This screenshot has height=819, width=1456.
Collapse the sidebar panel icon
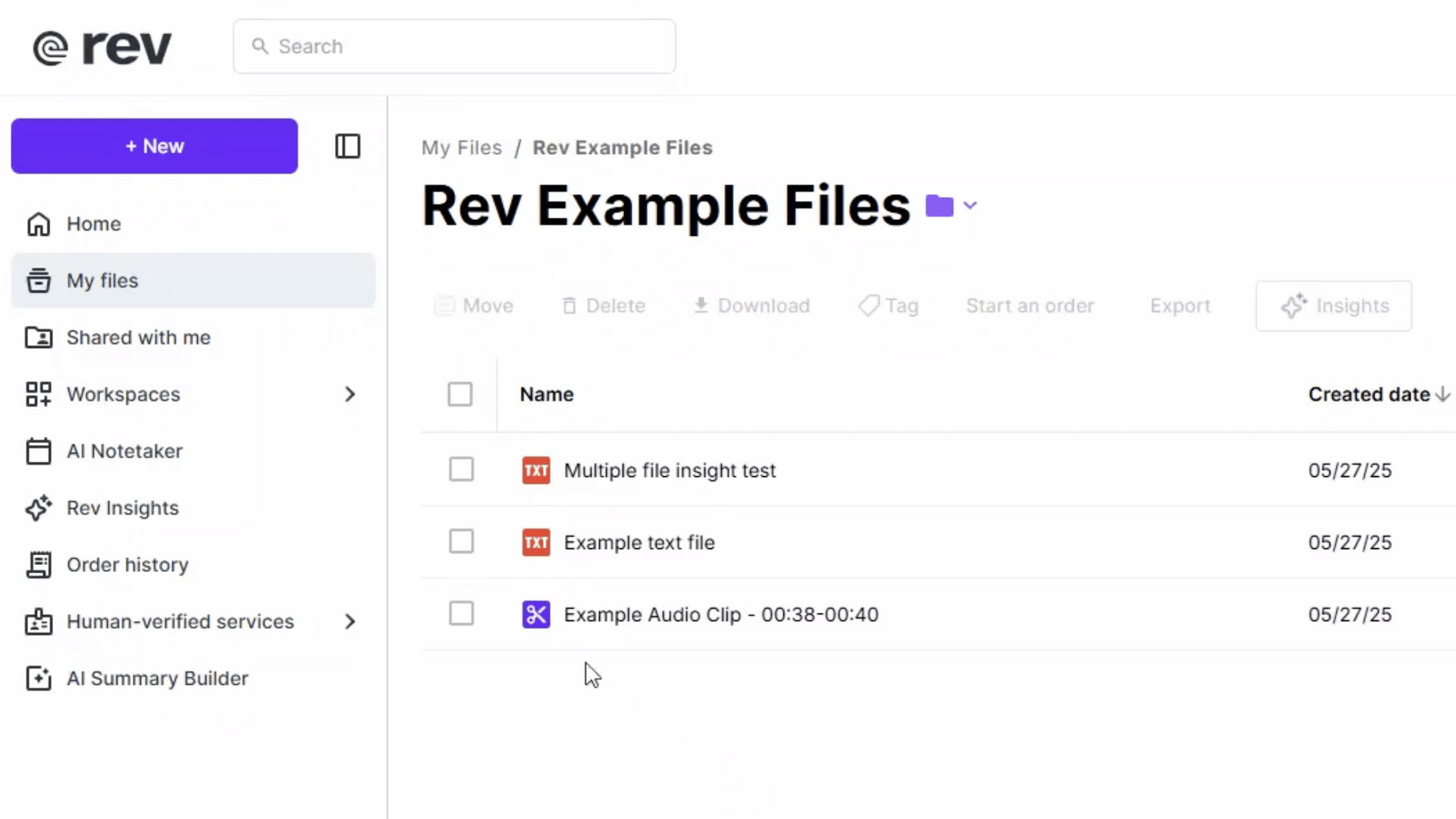(x=348, y=146)
